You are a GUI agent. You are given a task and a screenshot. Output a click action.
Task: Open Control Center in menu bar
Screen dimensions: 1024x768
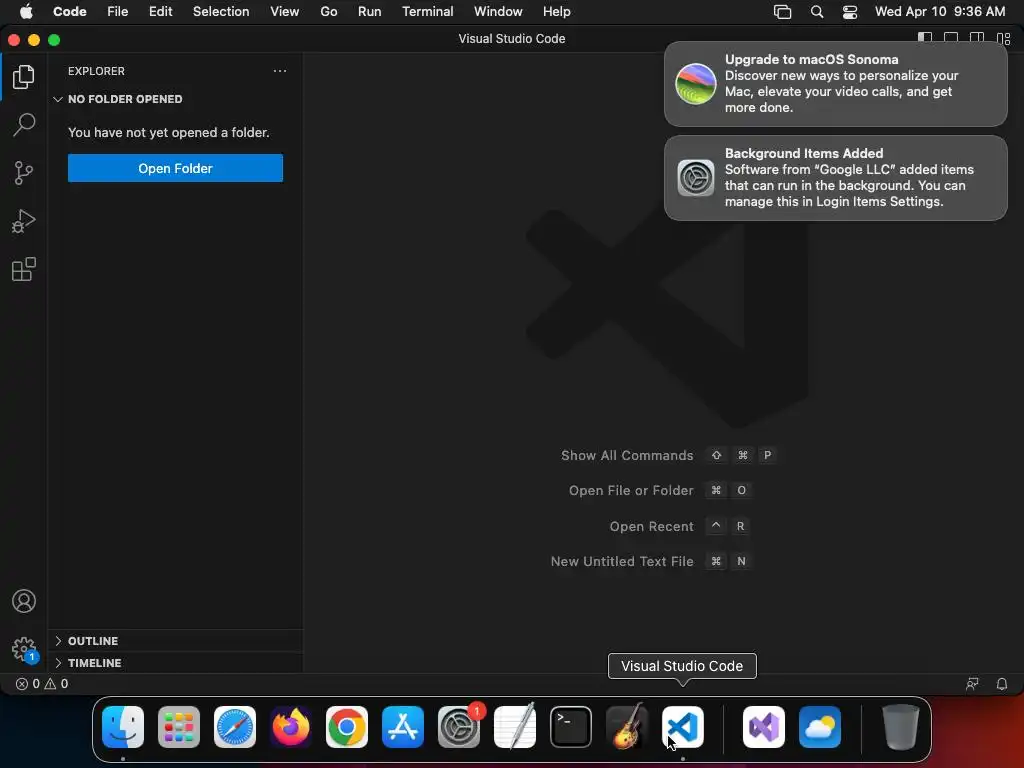click(x=850, y=12)
